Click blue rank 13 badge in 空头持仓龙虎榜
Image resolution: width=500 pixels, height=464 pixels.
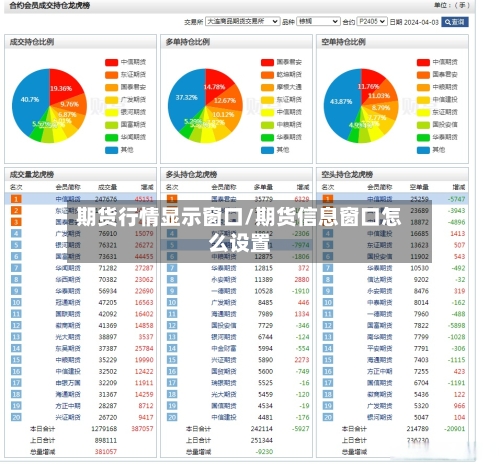328,337
